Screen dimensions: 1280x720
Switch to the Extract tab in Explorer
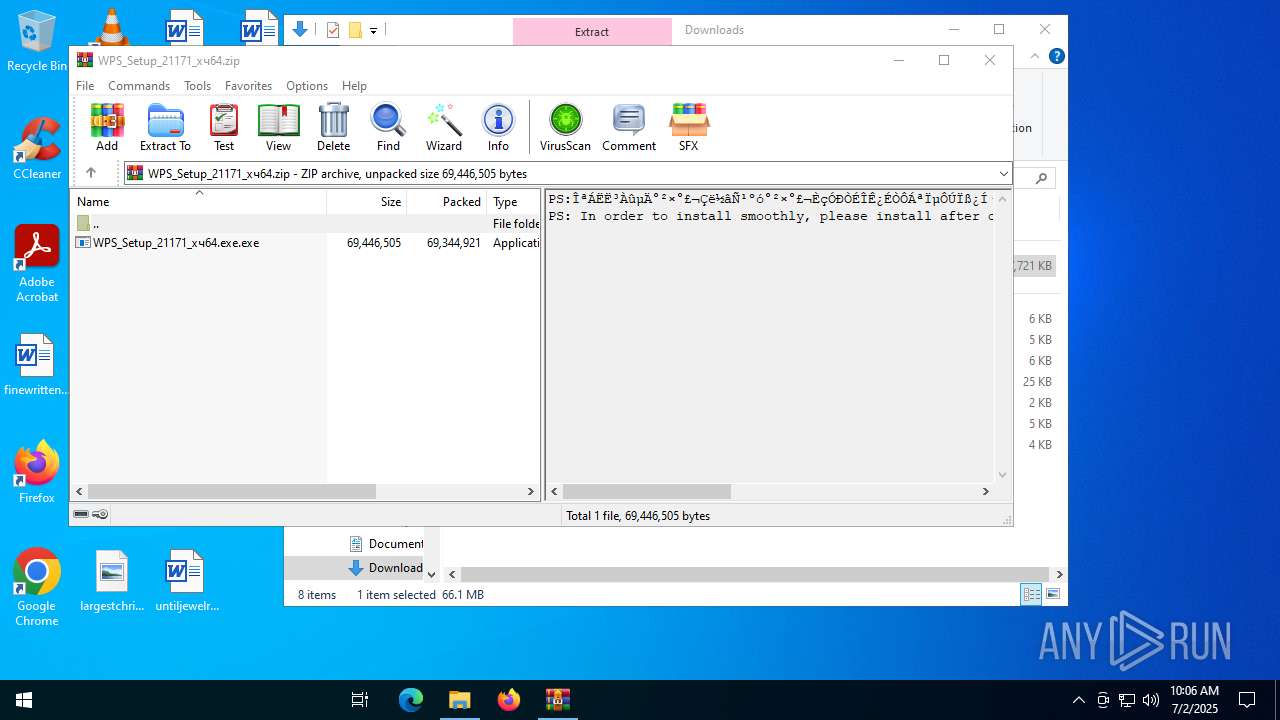click(x=592, y=31)
